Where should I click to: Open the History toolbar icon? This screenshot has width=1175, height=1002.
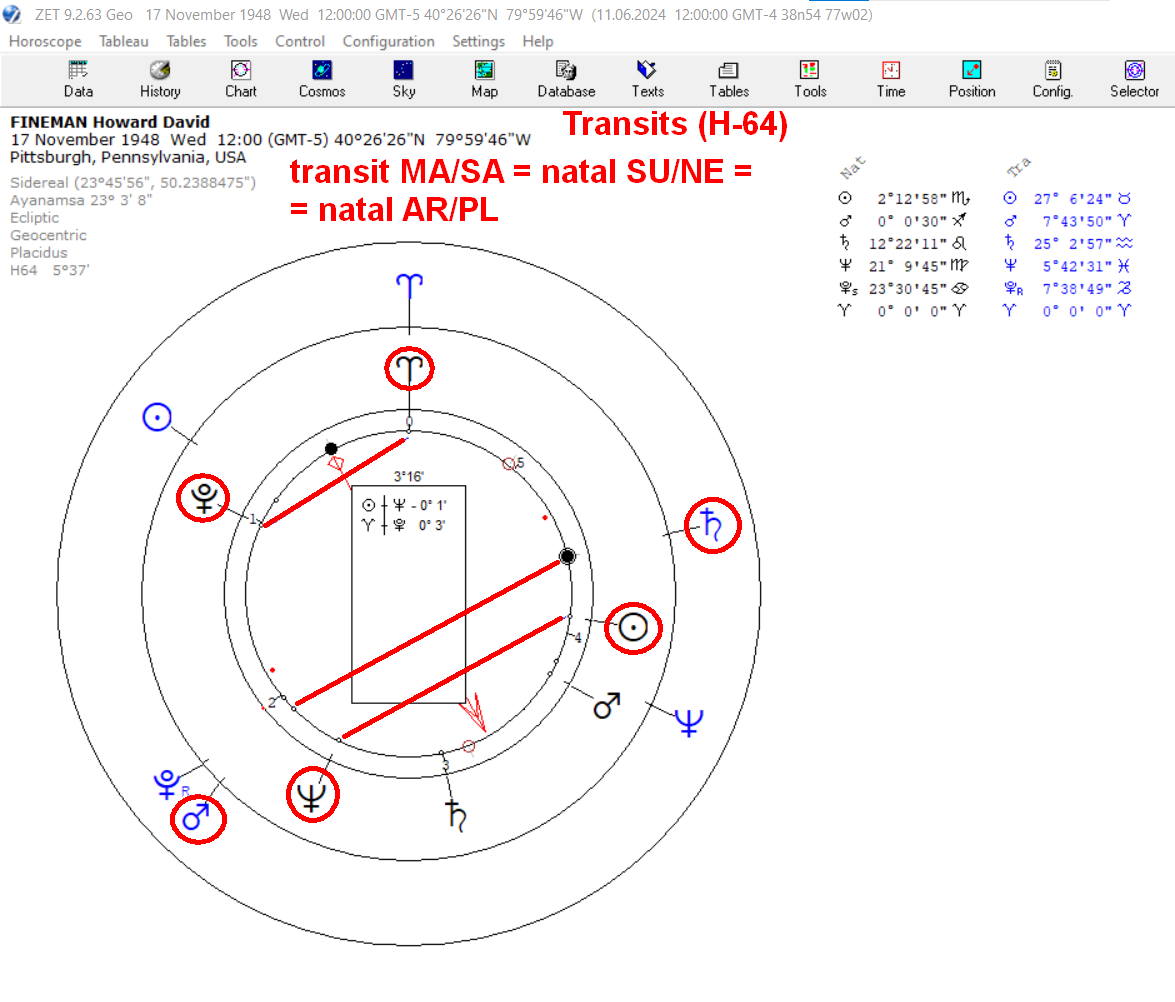160,79
